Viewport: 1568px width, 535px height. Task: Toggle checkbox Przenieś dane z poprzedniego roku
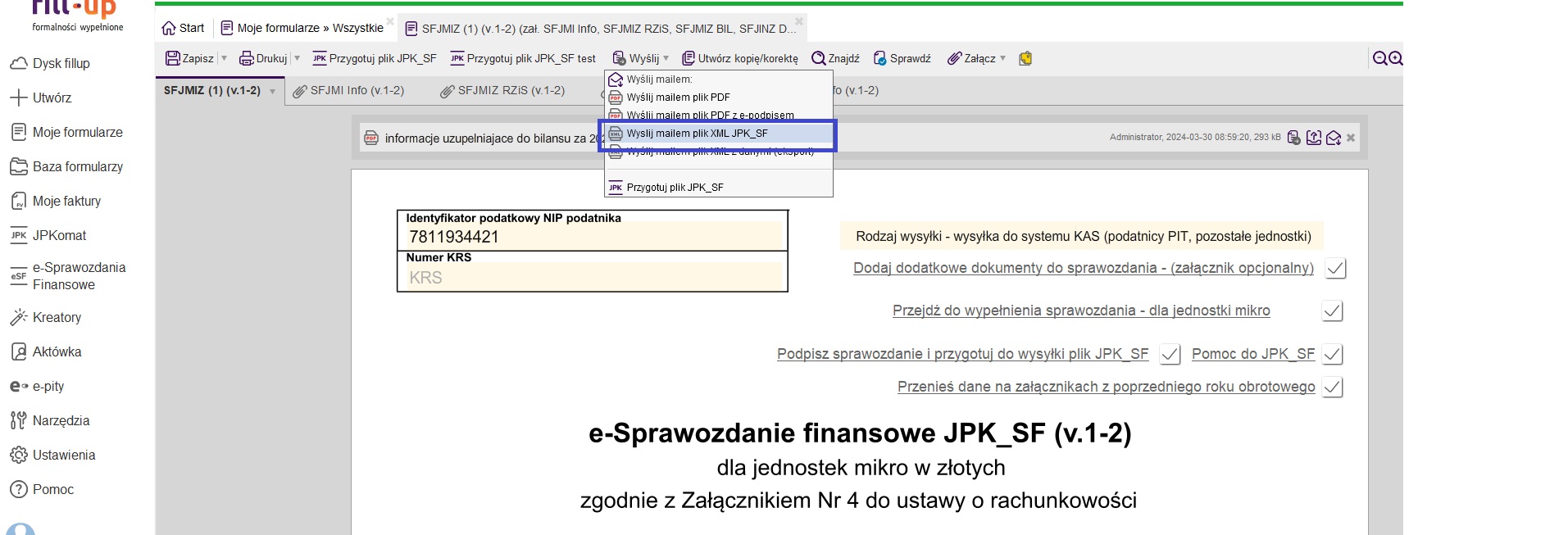click(x=1333, y=388)
